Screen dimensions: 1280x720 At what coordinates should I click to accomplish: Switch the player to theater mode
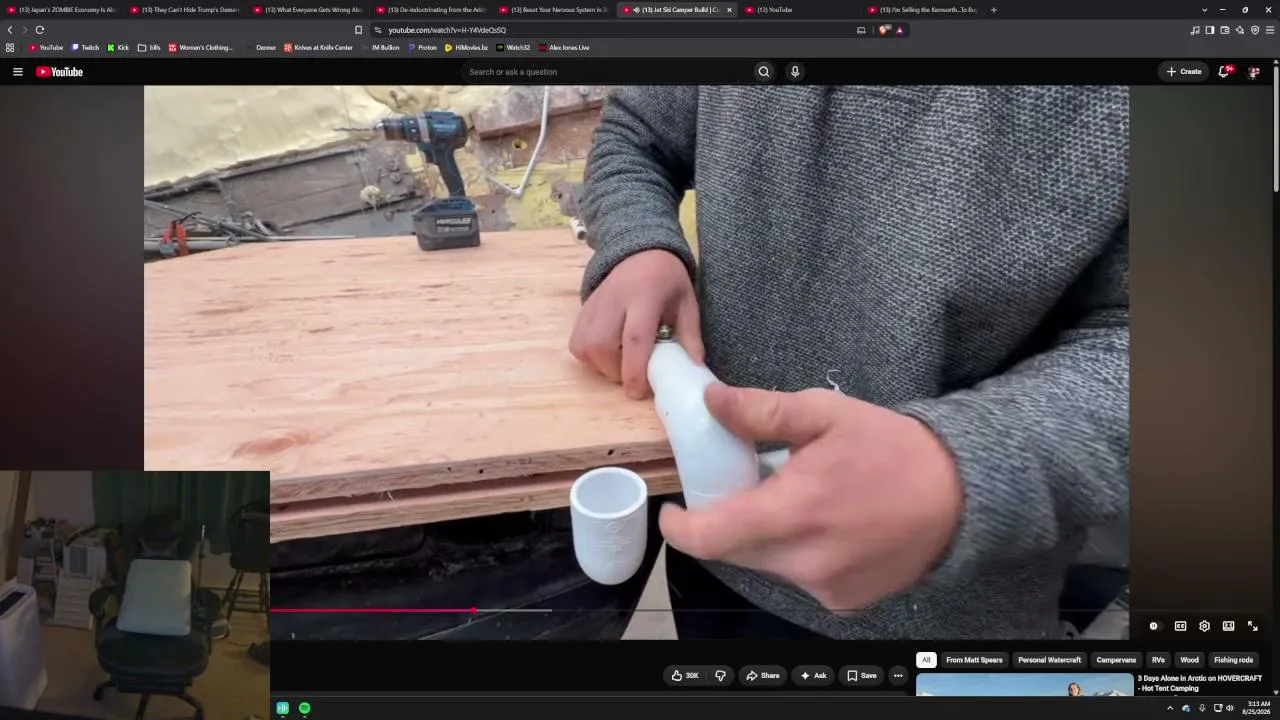tap(1228, 626)
